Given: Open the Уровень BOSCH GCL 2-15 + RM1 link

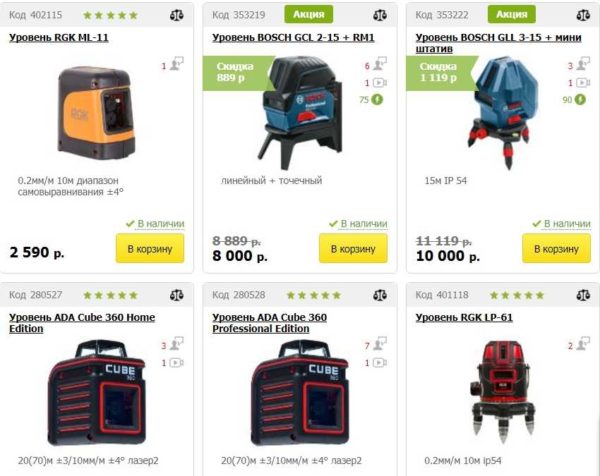Looking at the screenshot, I should [x=293, y=37].
